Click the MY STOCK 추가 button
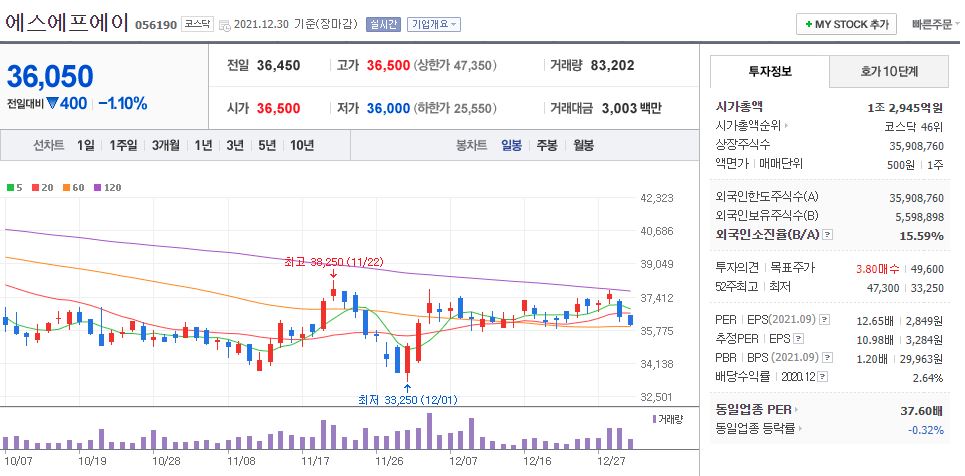The height and width of the screenshot is (476, 965). pos(846,25)
